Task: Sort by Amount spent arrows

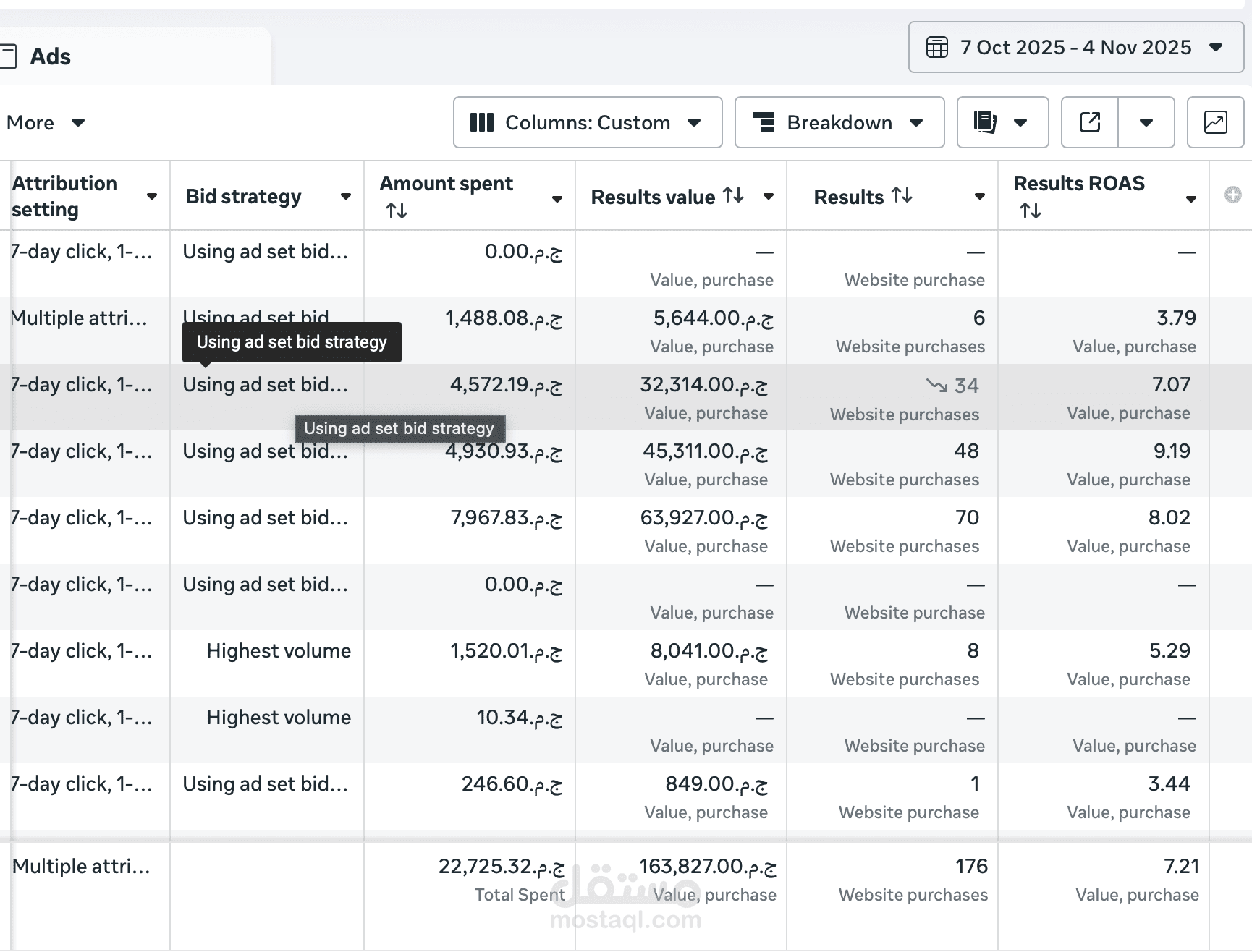Action: pos(397,211)
